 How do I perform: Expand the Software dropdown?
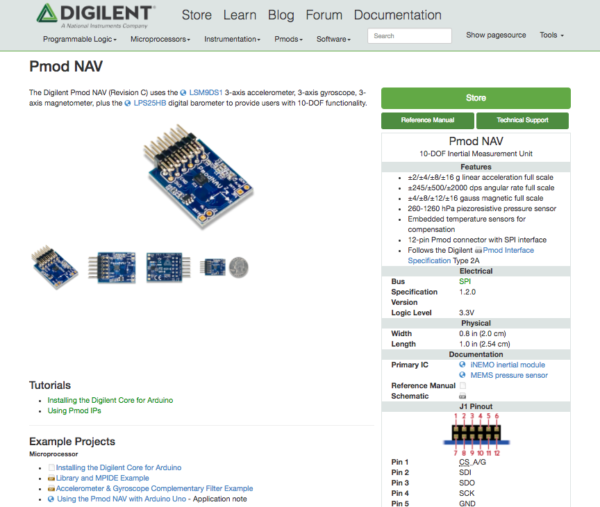tap(333, 39)
